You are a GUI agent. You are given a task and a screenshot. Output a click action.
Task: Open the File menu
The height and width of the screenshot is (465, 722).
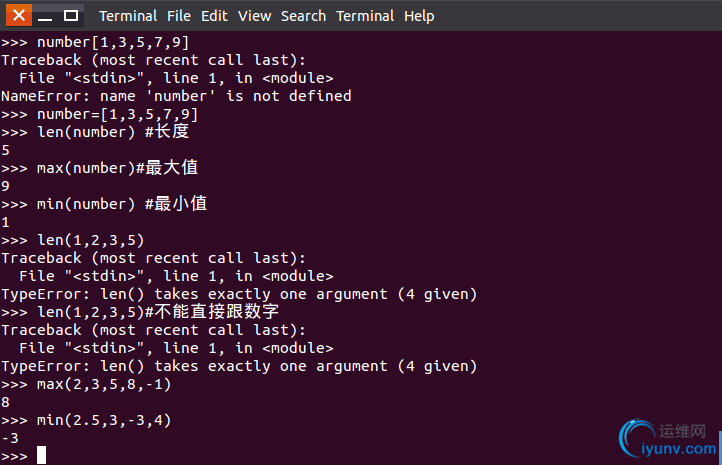tap(179, 16)
